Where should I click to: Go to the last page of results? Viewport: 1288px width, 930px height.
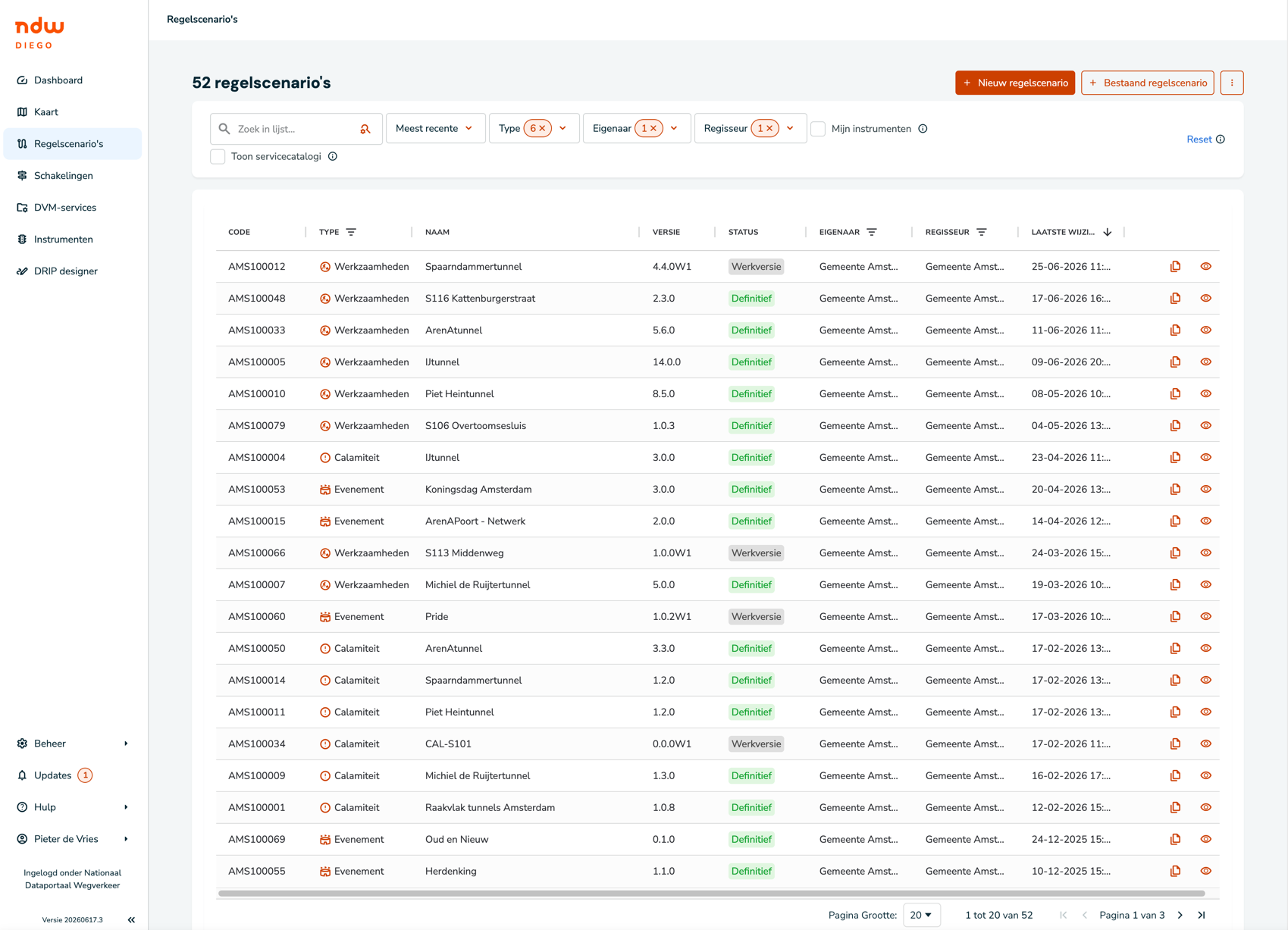(1202, 915)
